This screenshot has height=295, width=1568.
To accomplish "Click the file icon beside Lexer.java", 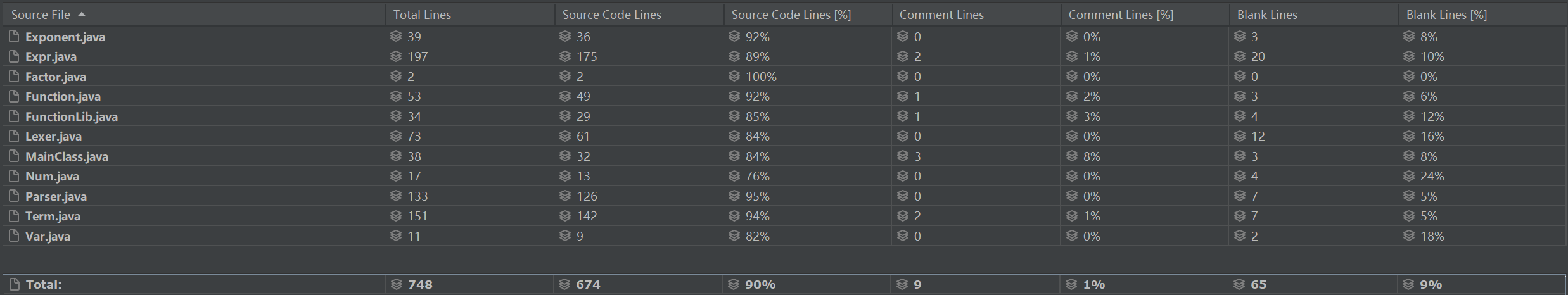I will 14,136.
